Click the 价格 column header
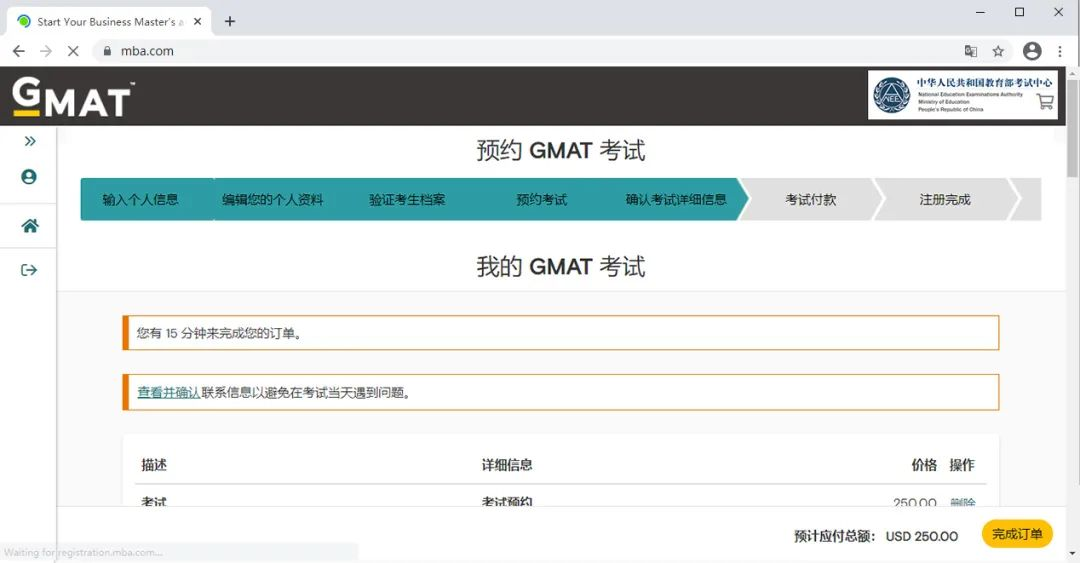Screen dimensions: 1080x563 coord(924,465)
